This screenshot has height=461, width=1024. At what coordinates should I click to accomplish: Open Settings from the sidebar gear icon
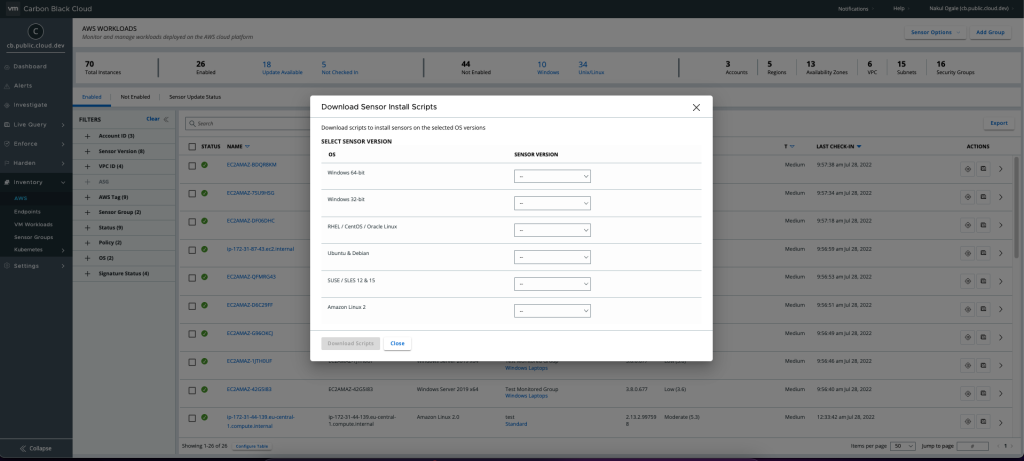tap(7, 266)
